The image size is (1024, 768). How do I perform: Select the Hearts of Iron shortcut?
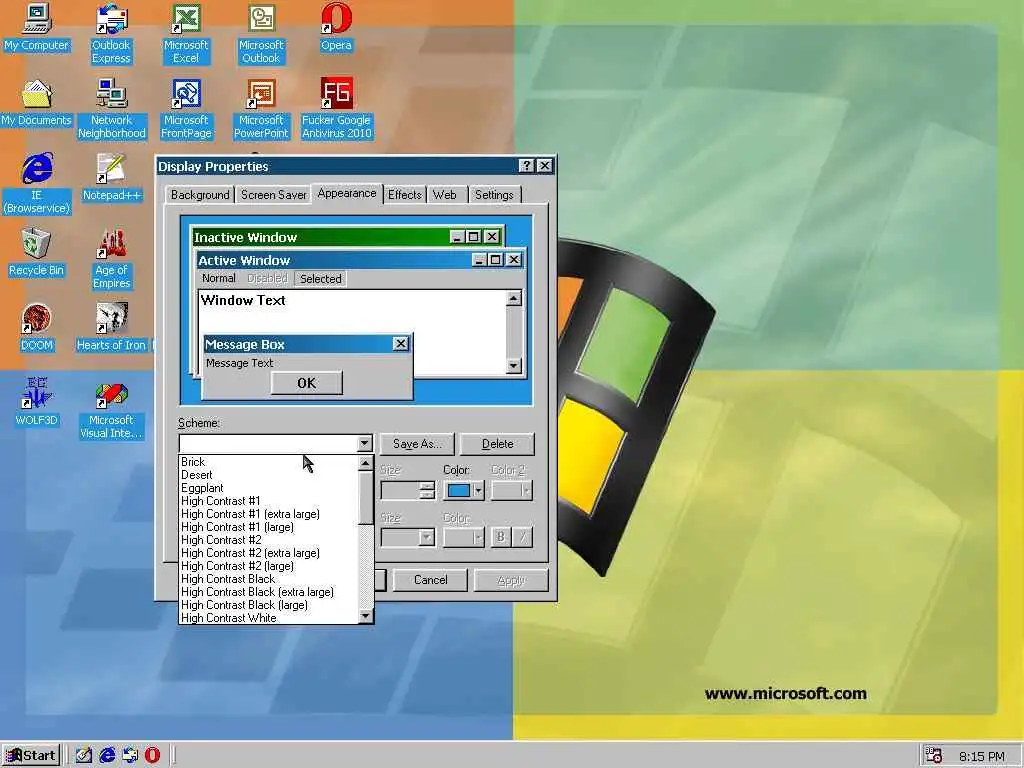tap(112, 328)
